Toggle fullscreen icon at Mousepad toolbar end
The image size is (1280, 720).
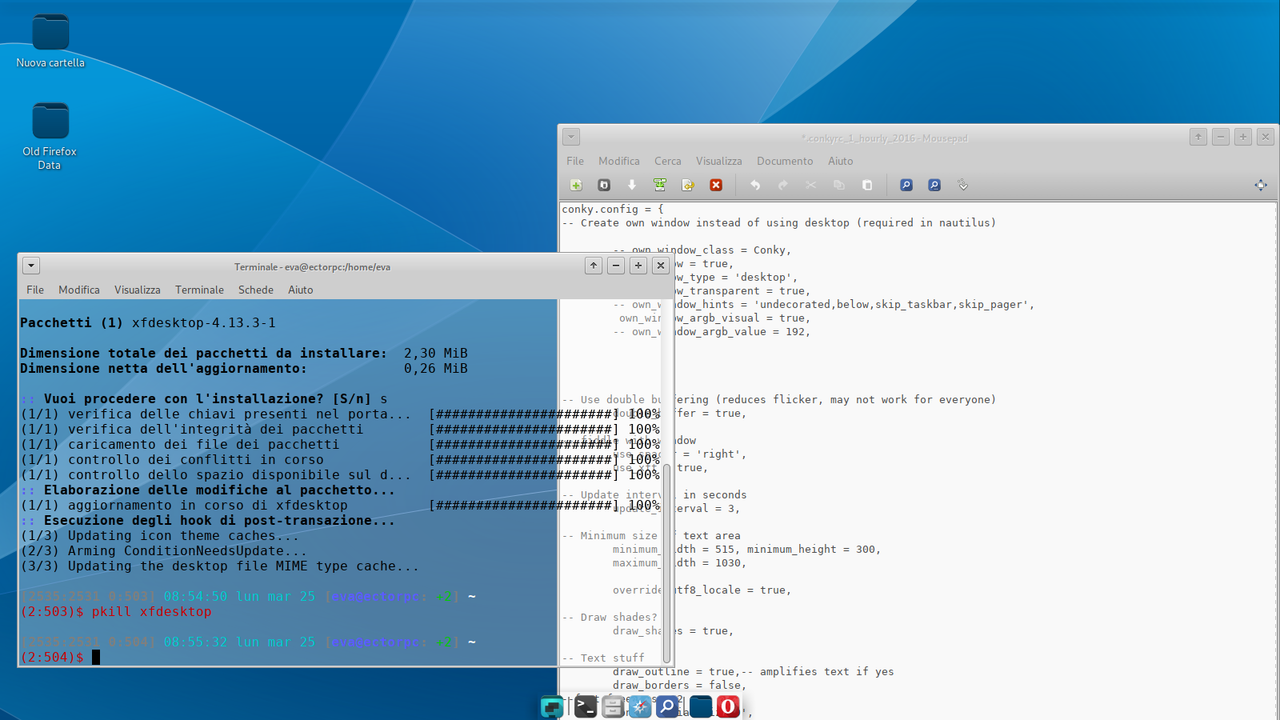1260,185
